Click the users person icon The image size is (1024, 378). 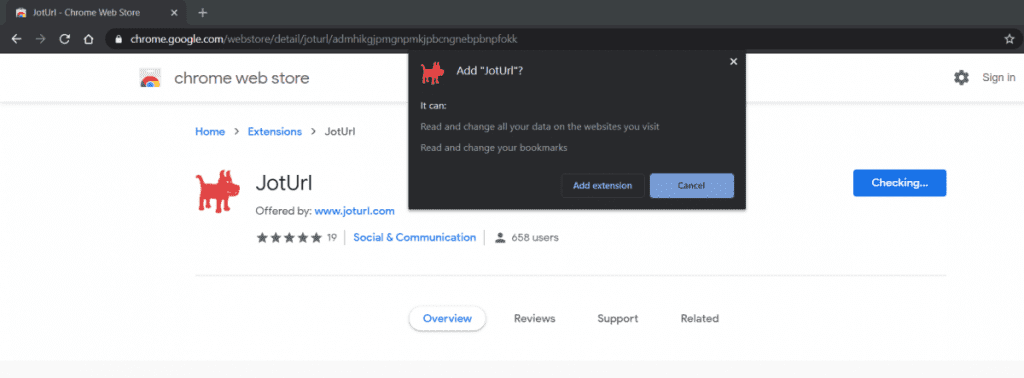pos(500,238)
